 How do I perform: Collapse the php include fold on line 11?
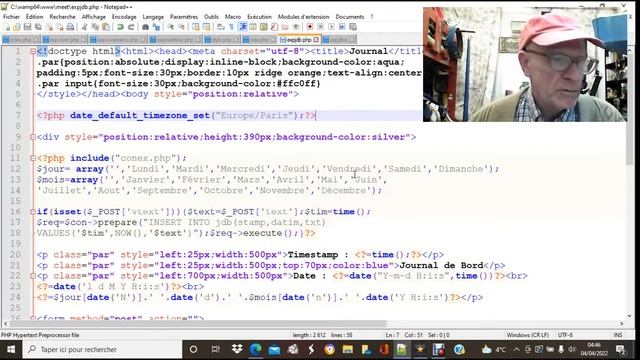(x=33, y=158)
